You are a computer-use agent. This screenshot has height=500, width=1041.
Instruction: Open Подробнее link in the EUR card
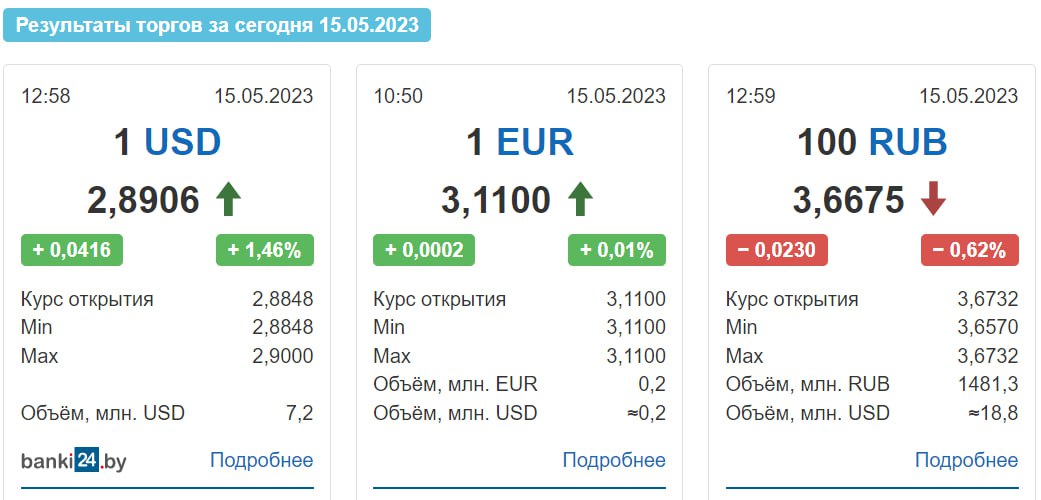coord(614,460)
